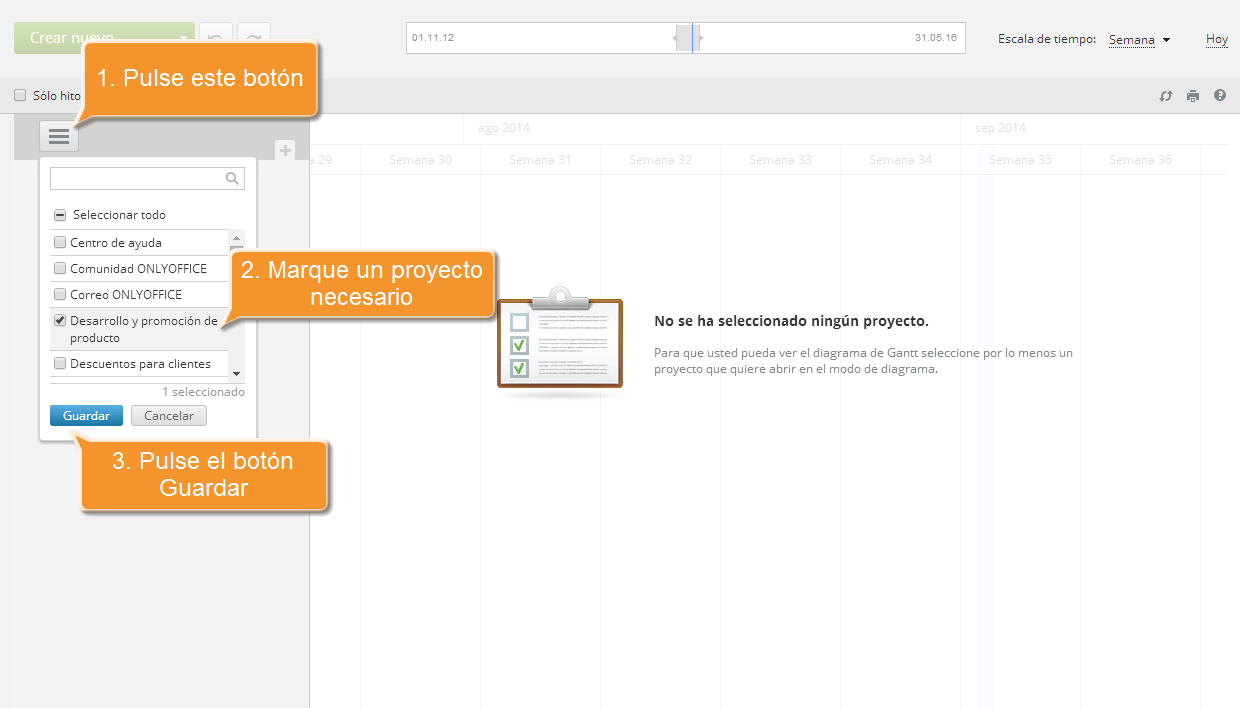Check the Centro de ayuda project
The width and height of the screenshot is (1240, 708).
click(60, 243)
